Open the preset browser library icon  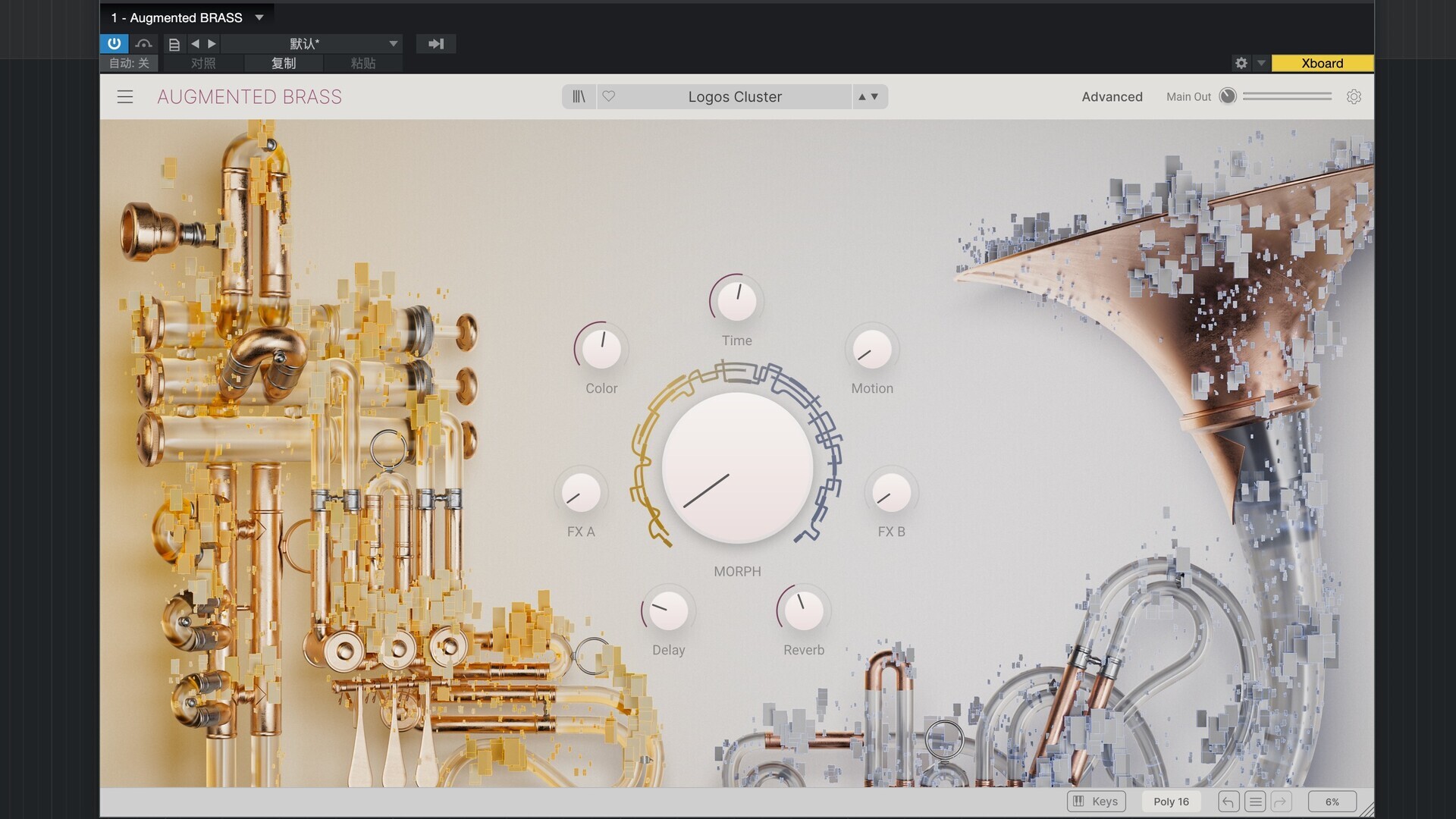(x=579, y=96)
